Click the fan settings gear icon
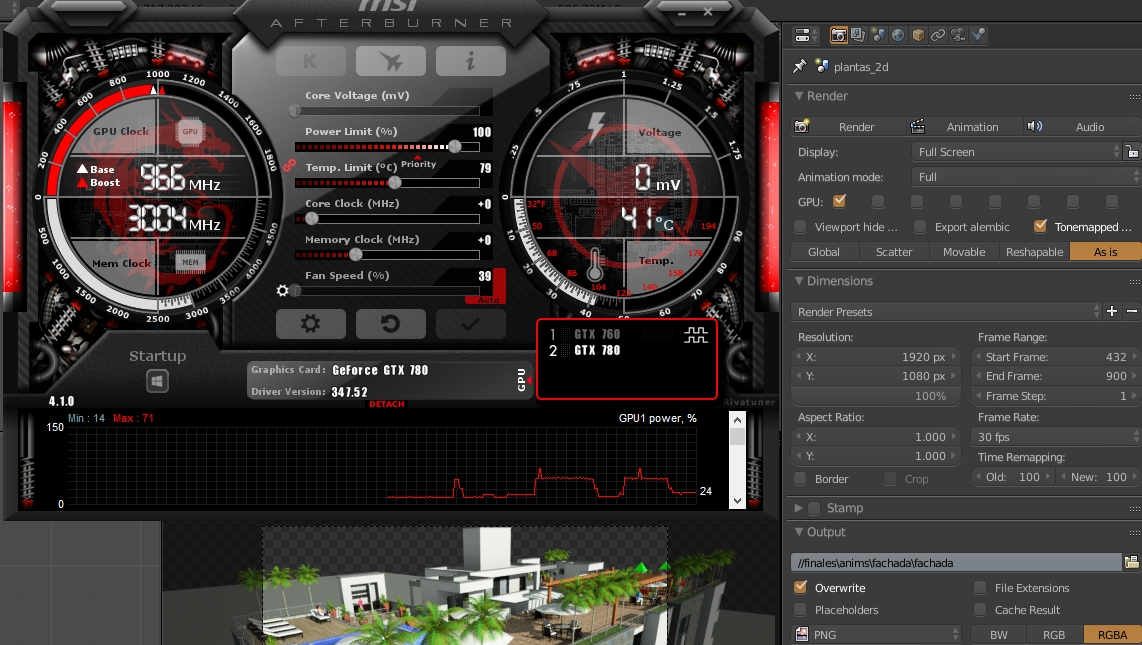Viewport: 1142px width, 645px height. click(x=283, y=290)
